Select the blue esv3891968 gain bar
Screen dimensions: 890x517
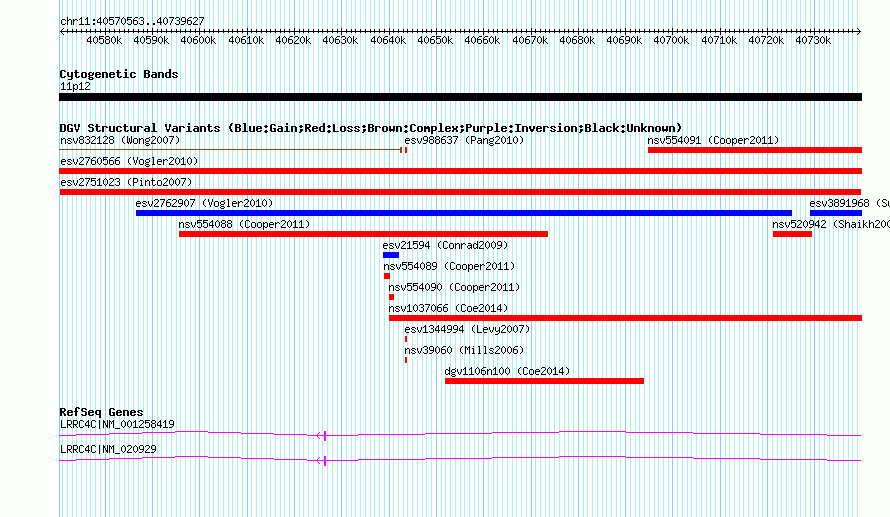pos(836,213)
